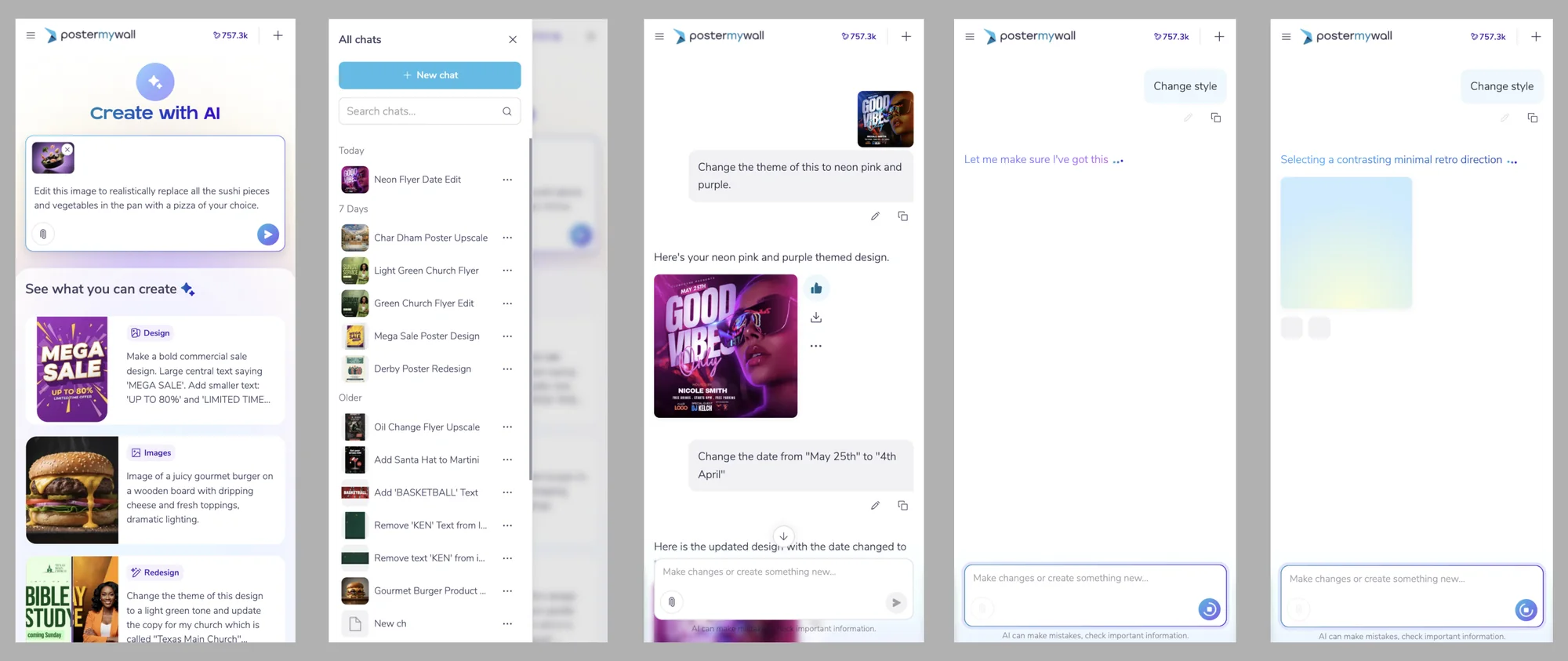Click magnifier icon in Search chats box
The width and height of the screenshot is (1568, 661).
pos(507,111)
